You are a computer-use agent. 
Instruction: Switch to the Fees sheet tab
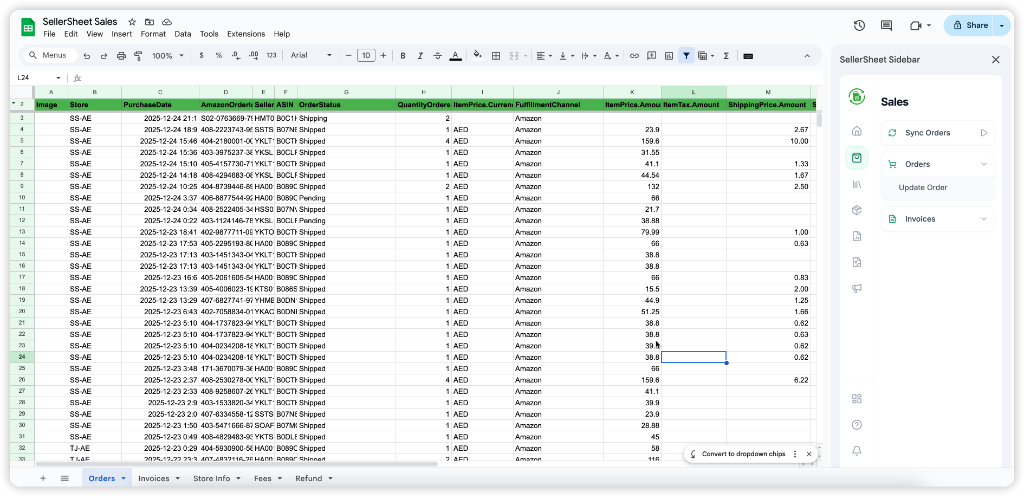click(x=268, y=478)
